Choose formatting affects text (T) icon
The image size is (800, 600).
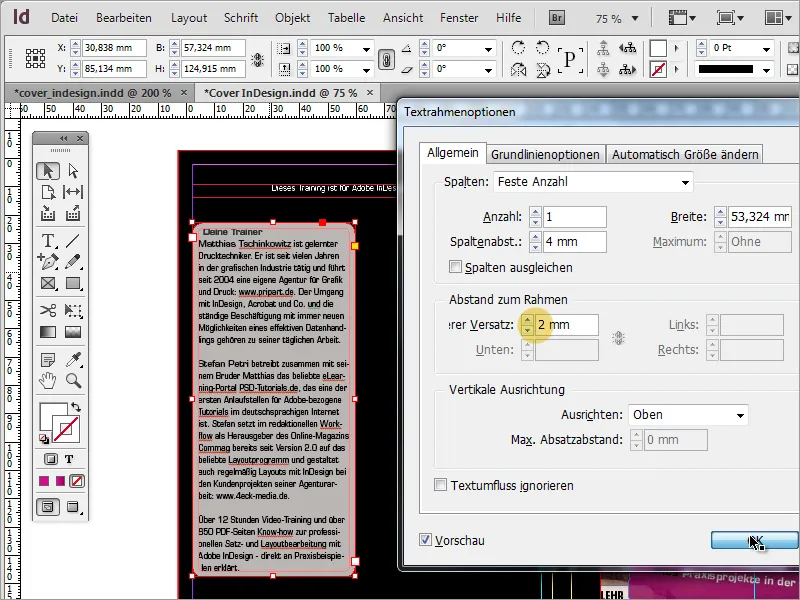tap(69, 459)
